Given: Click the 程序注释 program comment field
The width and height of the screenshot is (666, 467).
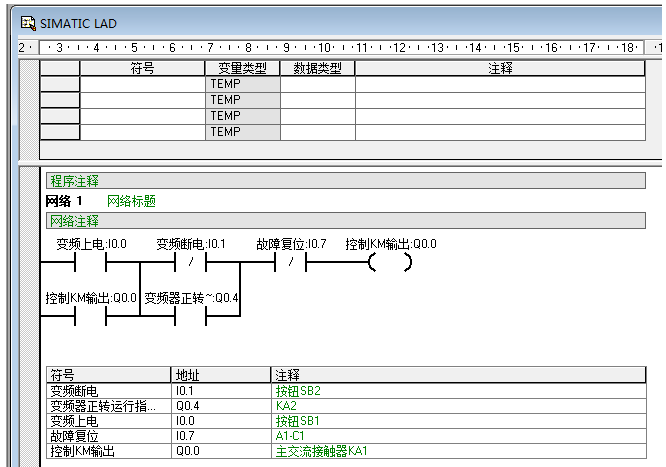Looking at the screenshot, I should [x=345, y=181].
